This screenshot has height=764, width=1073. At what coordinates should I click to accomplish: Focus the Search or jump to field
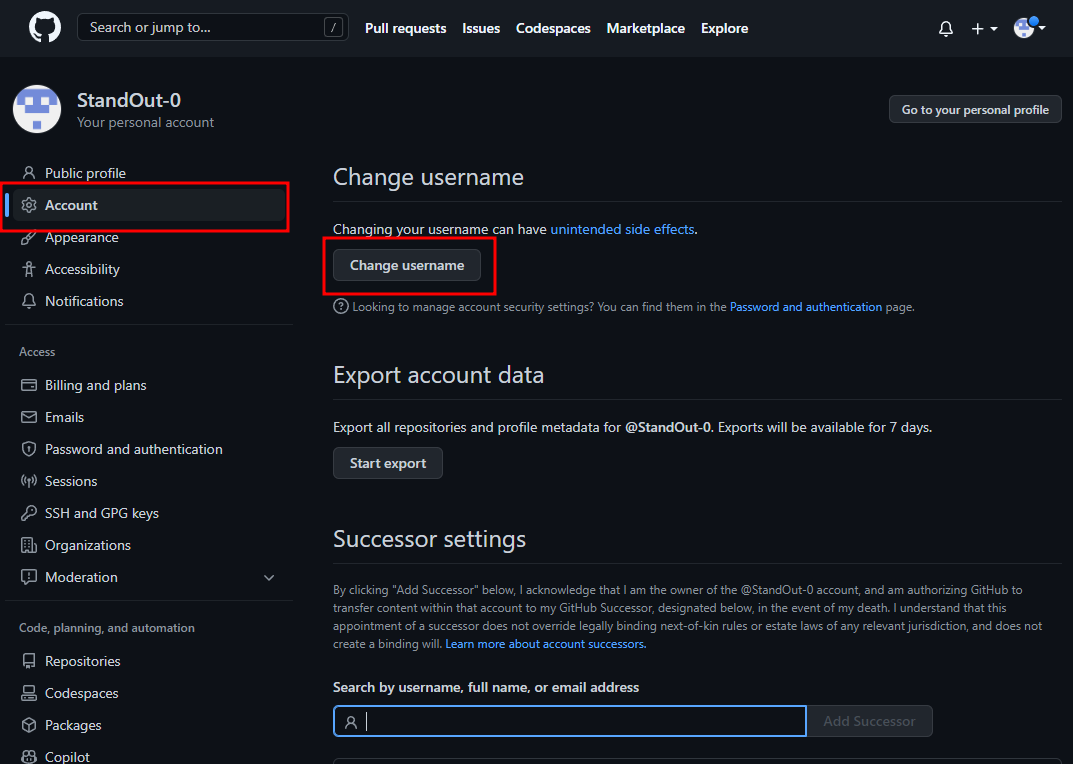coord(213,27)
